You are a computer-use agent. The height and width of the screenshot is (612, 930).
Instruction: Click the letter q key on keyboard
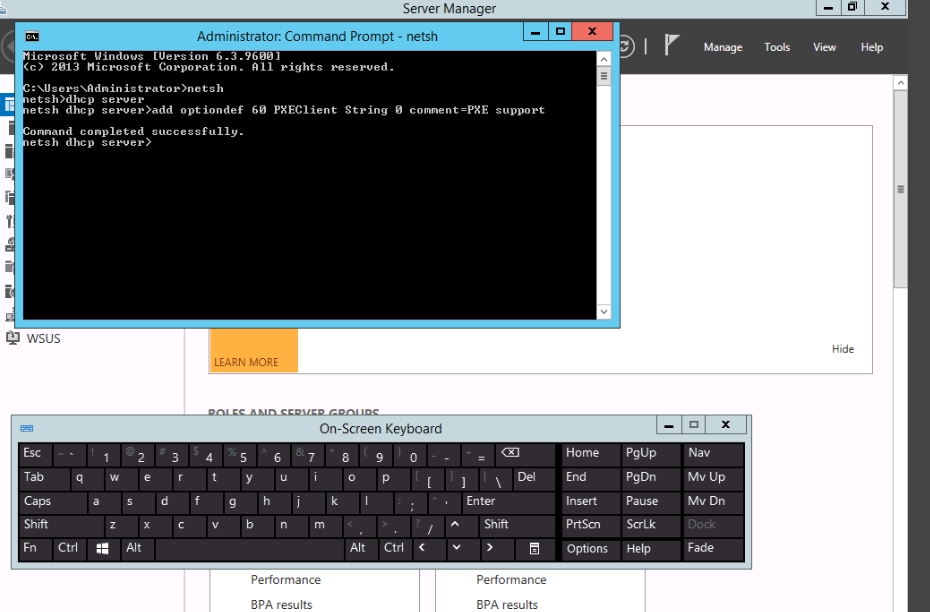pos(87,477)
